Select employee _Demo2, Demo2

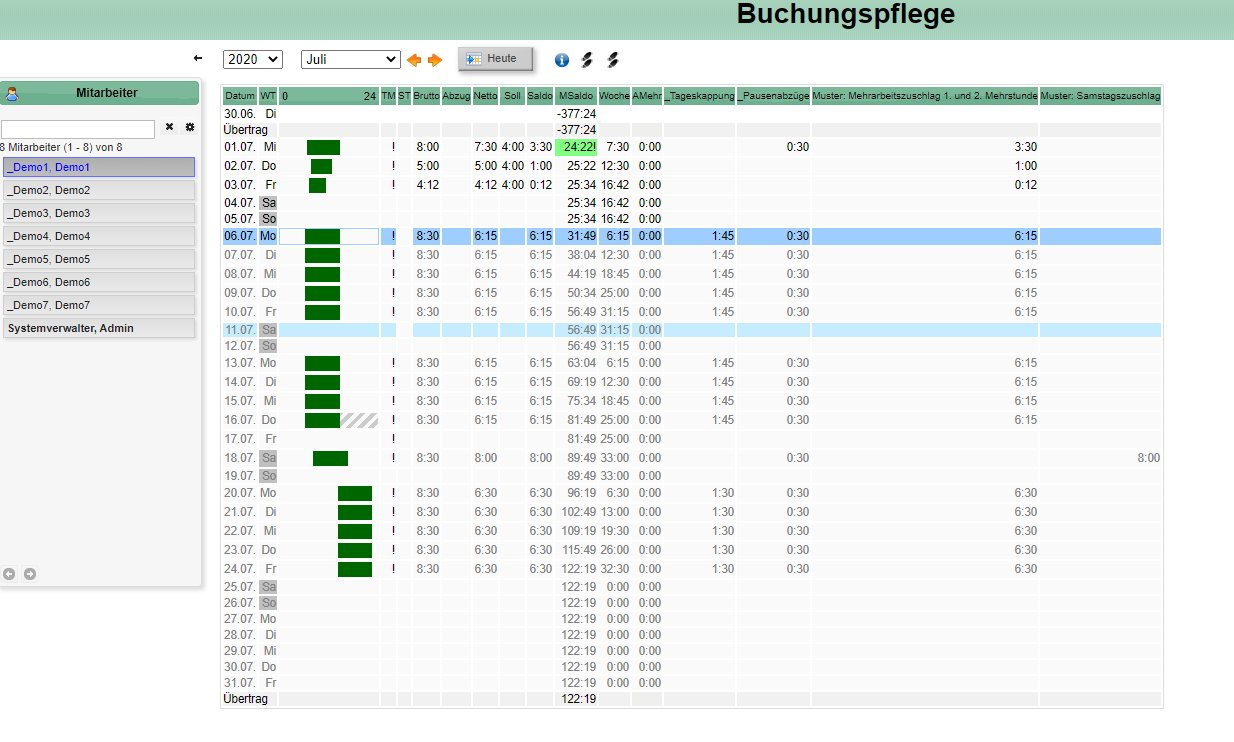pos(98,190)
